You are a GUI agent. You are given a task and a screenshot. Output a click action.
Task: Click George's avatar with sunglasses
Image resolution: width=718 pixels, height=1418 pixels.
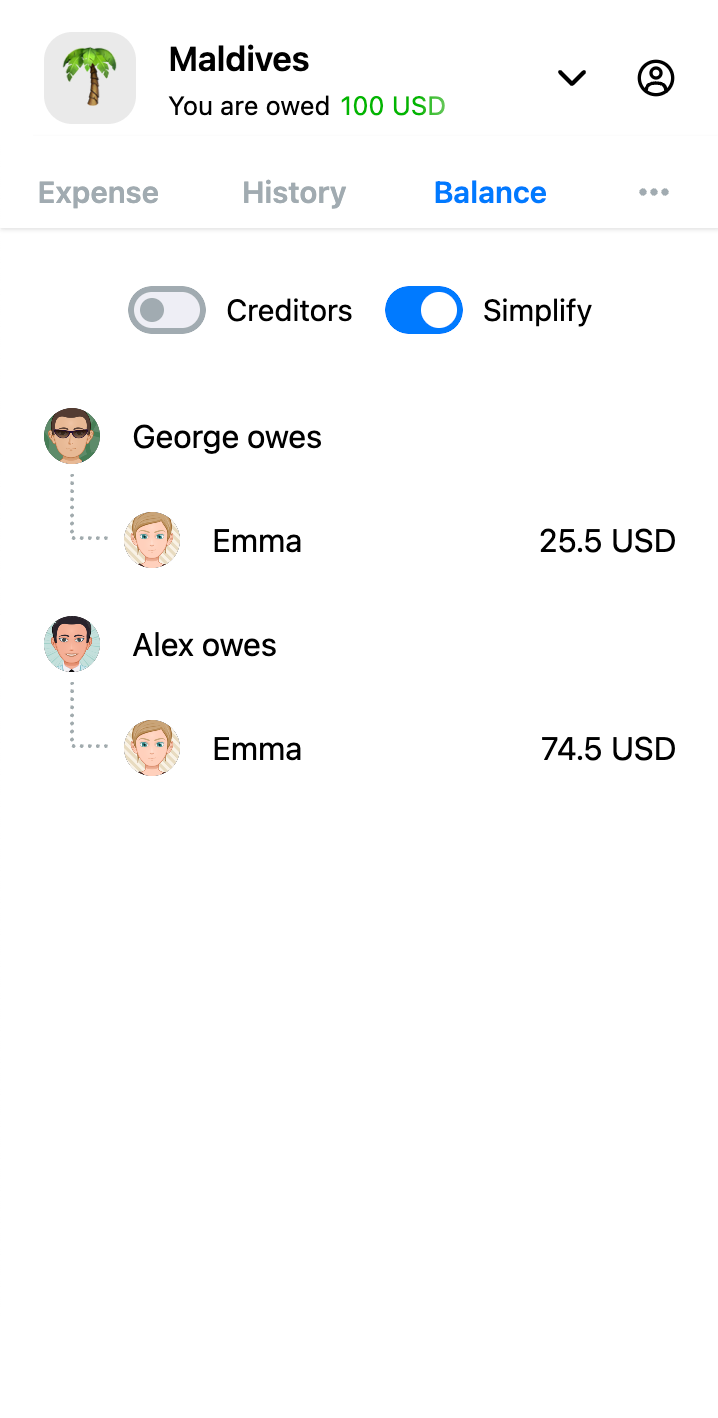tap(72, 436)
